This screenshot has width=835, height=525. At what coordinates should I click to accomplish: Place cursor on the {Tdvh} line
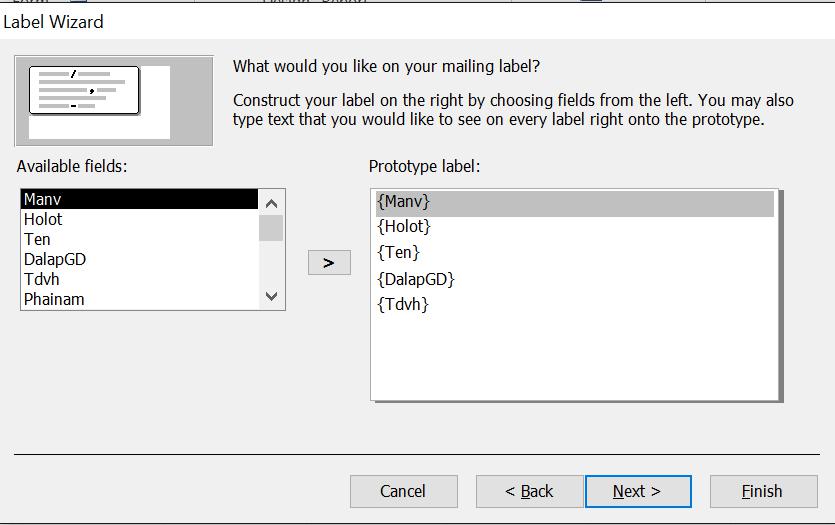point(403,304)
